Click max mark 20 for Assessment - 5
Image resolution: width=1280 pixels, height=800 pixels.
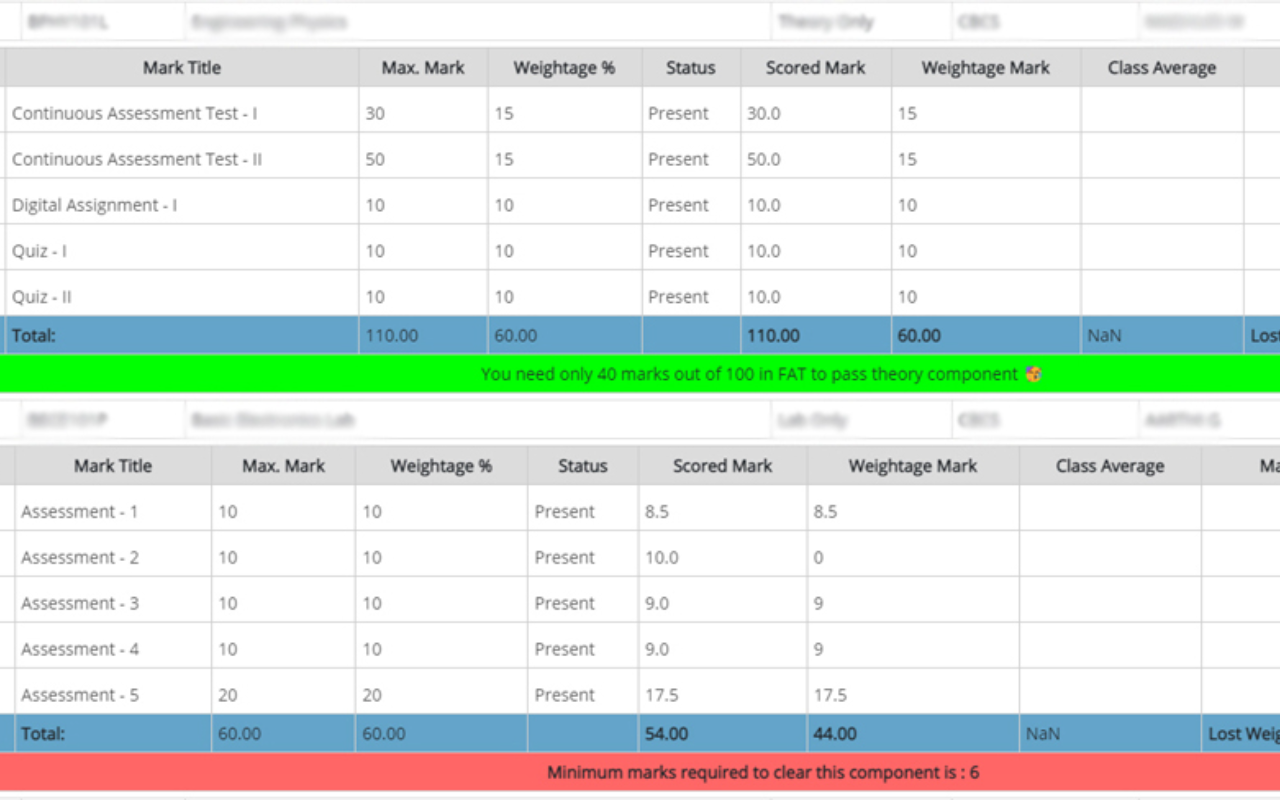coord(228,696)
